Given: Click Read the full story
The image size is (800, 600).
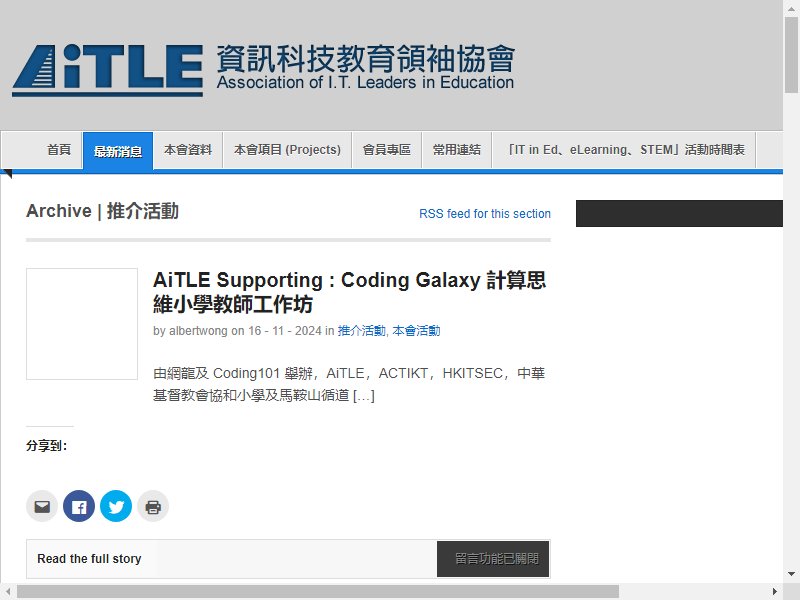Looking at the screenshot, I should [89, 559].
